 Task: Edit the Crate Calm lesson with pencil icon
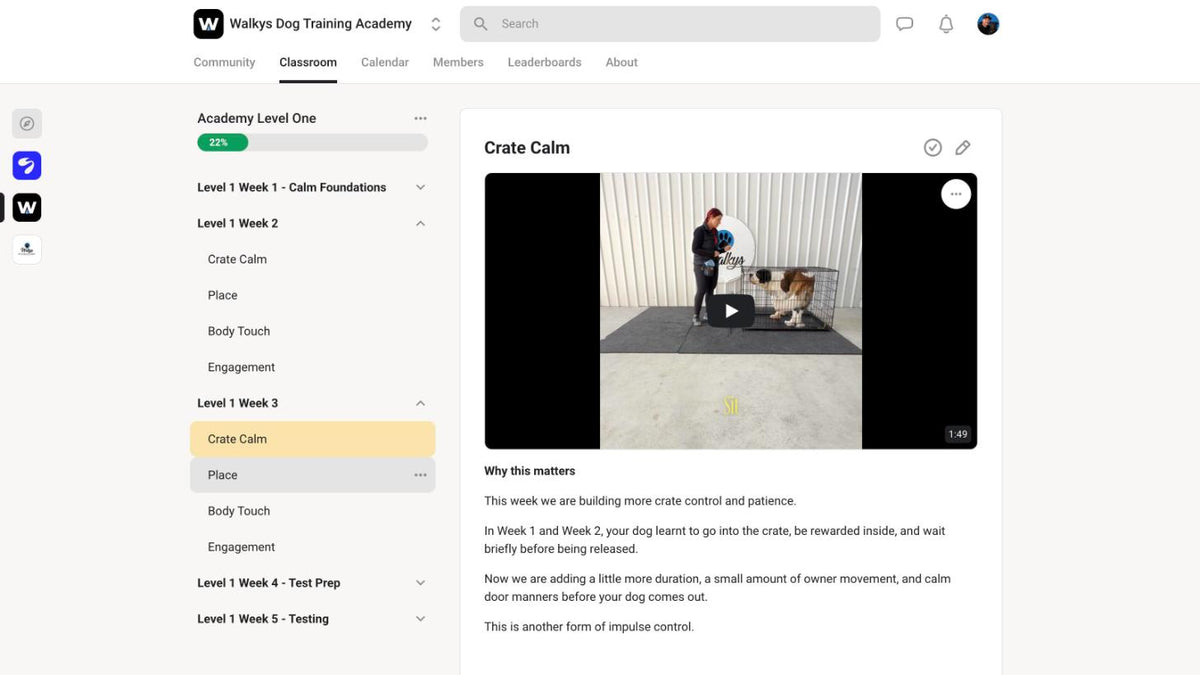pyautogui.click(x=963, y=148)
